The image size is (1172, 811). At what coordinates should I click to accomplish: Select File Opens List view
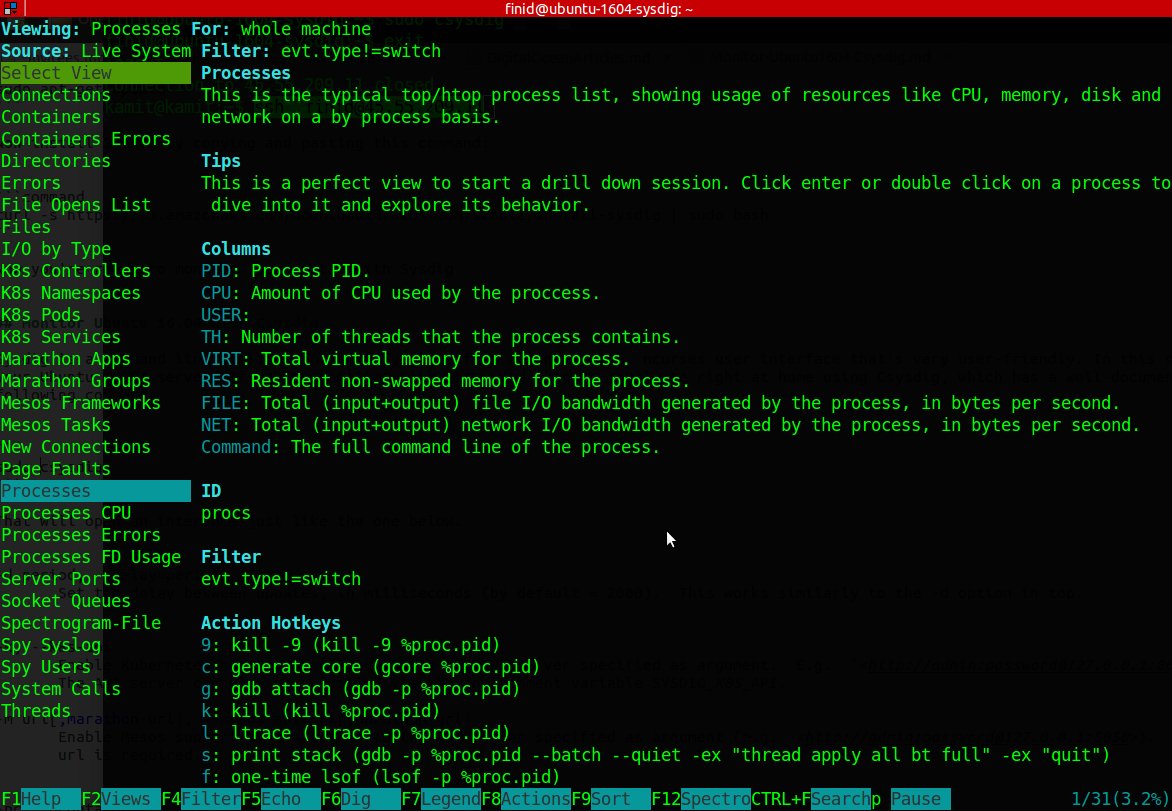tap(75, 205)
